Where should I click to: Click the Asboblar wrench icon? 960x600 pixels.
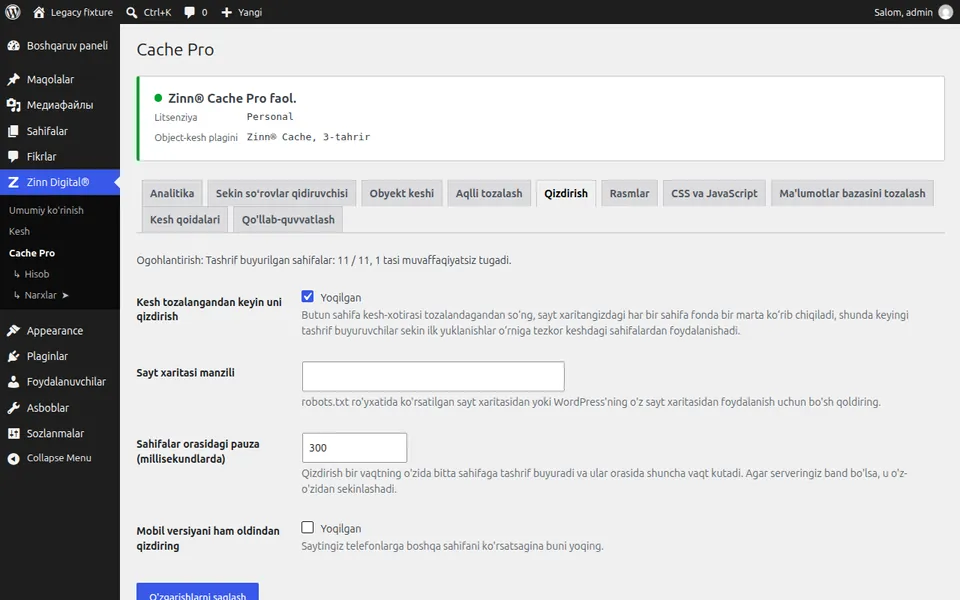13,408
